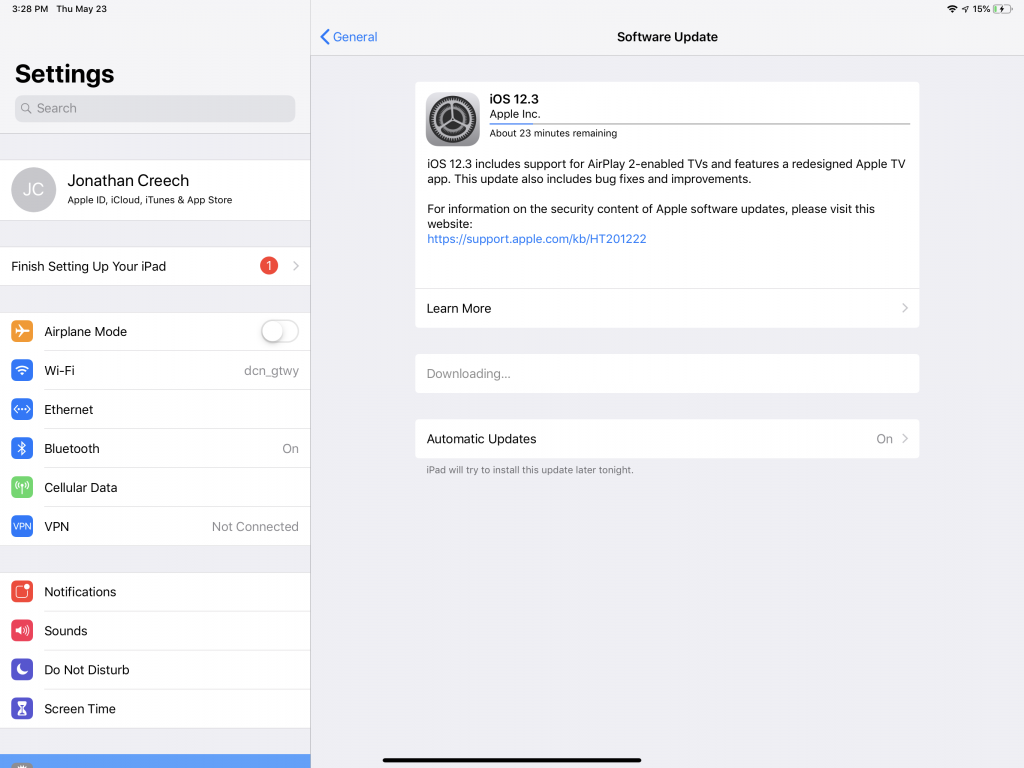Tap the Wi-Fi status bar indicator
Image resolution: width=1024 pixels, height=768 pixels.
coord(952,9)
